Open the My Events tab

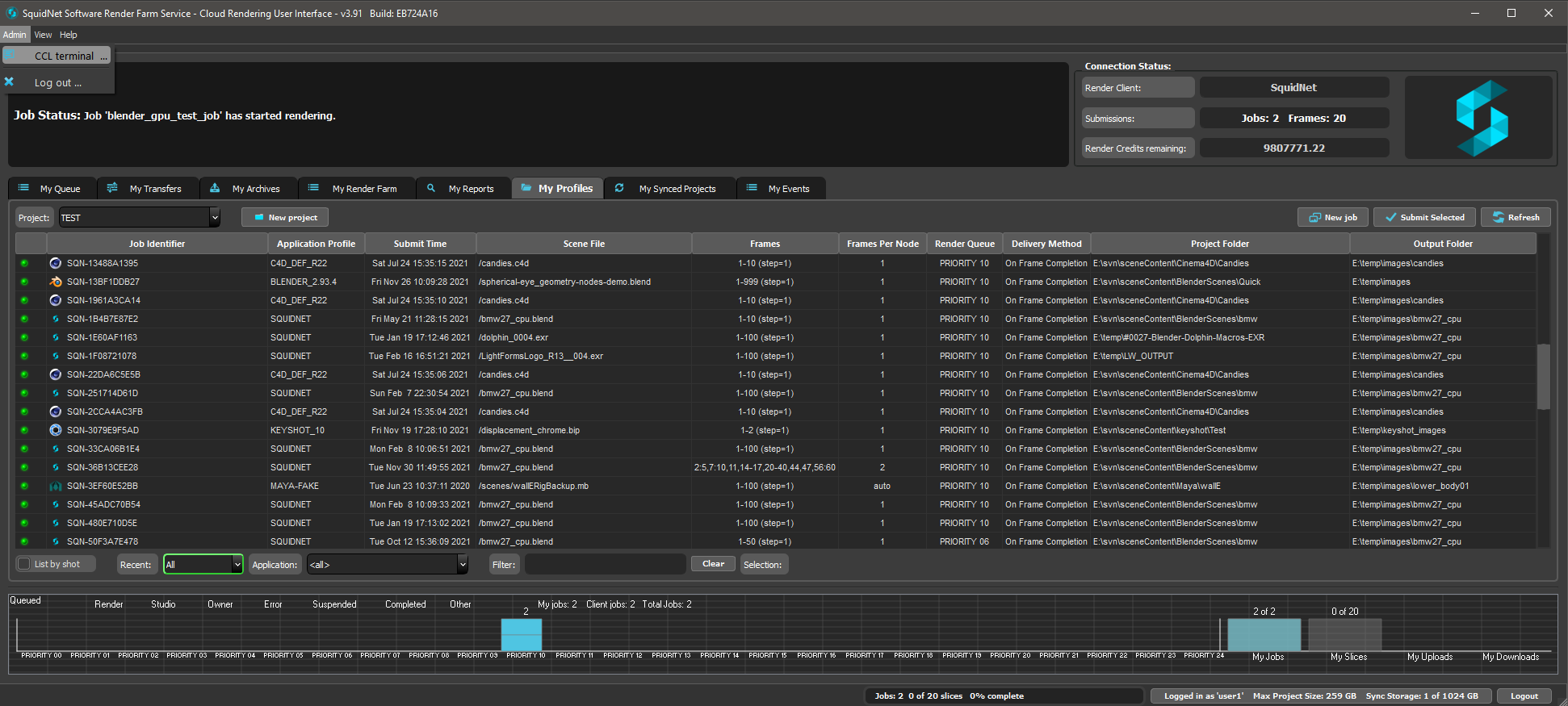[x=779, y=188]
